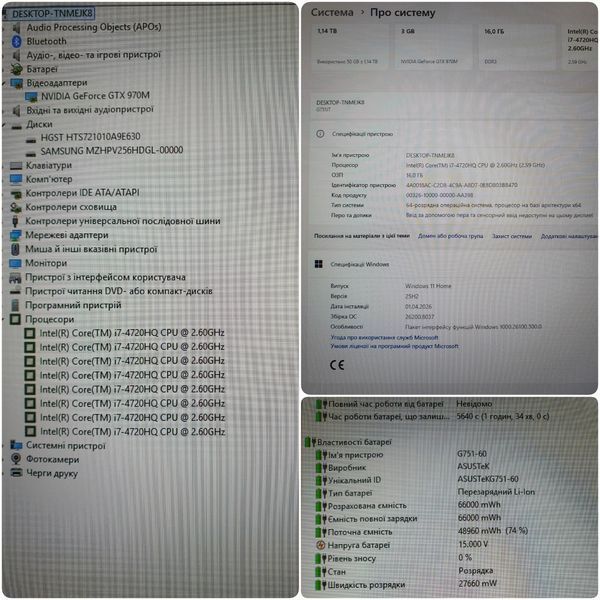Click the HGST HTS721010A9E630 disk icon

[31, 140]
